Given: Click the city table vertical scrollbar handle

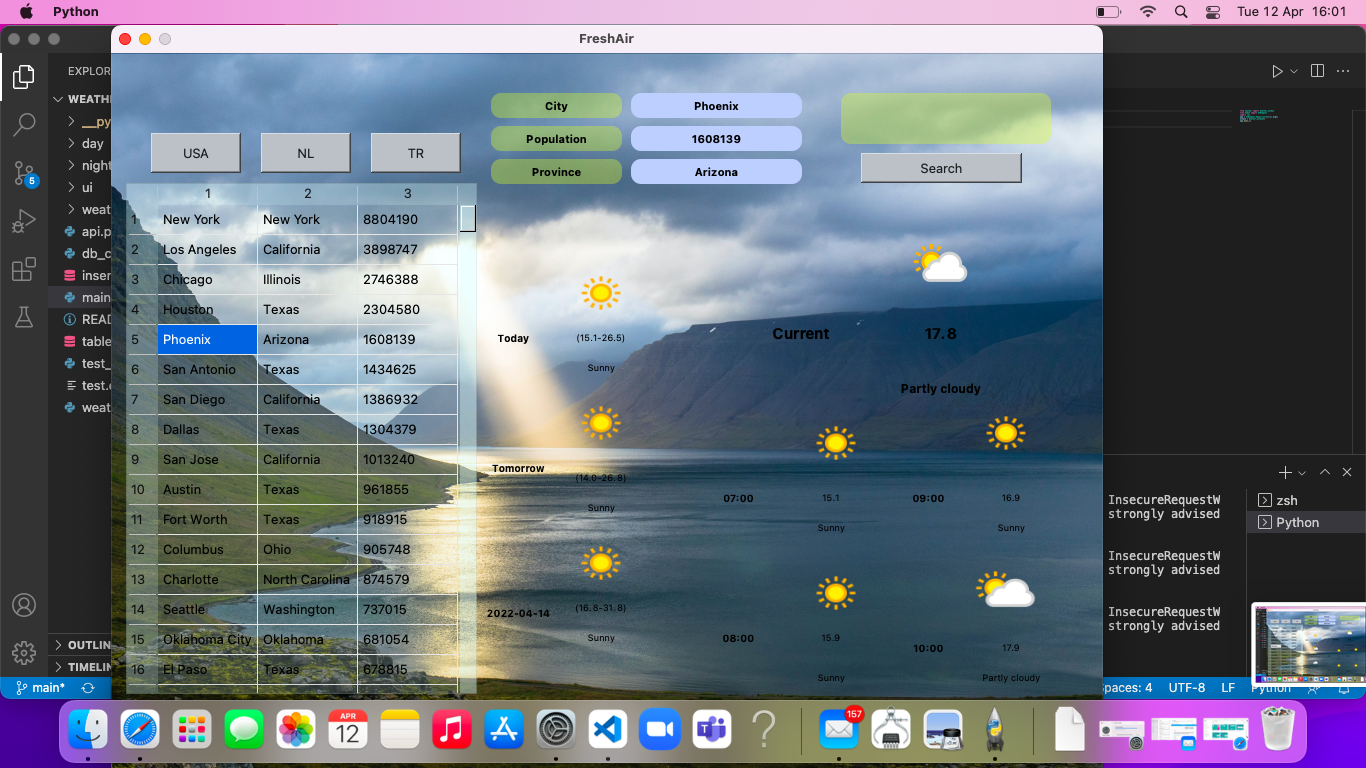Looking at the screenshot, I should 467,218.
